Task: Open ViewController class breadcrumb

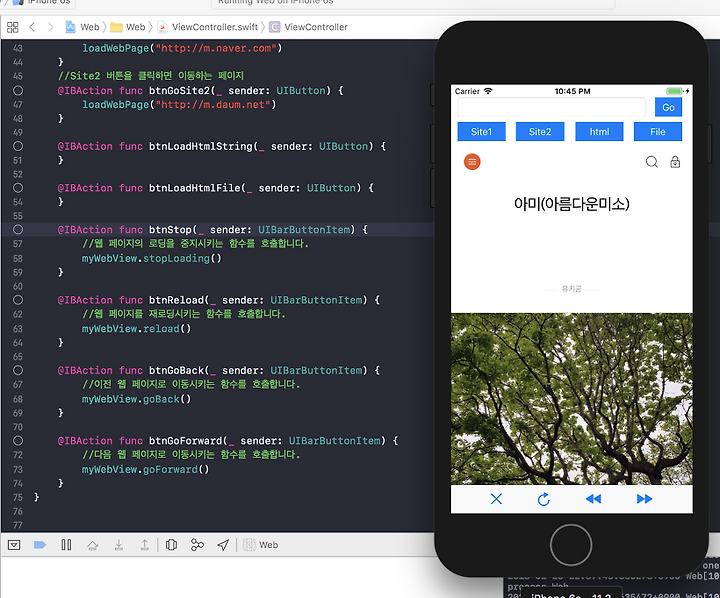Action: coord(309,27)
